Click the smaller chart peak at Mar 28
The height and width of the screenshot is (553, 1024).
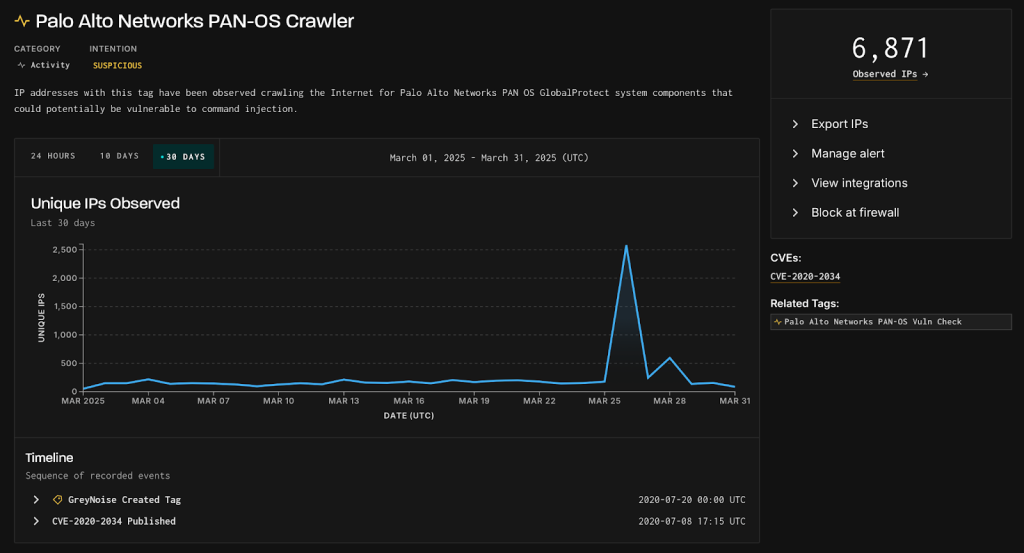pyautogui.click(x=669, y=358)
